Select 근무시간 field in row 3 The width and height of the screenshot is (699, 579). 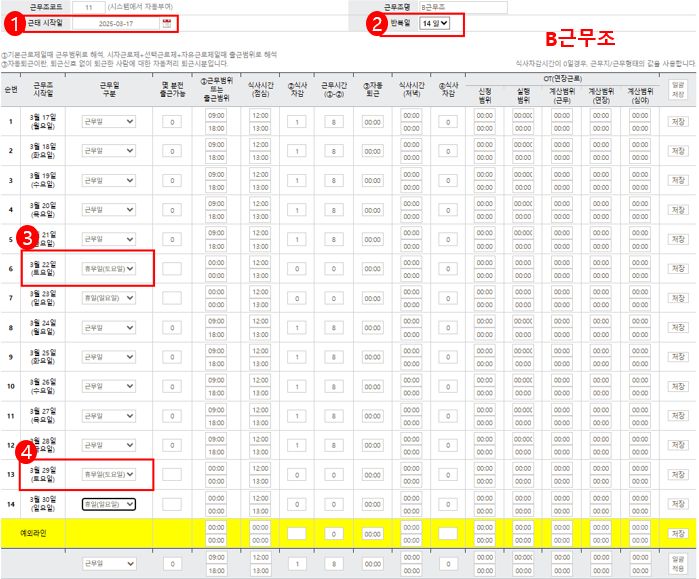click(333, 180)
